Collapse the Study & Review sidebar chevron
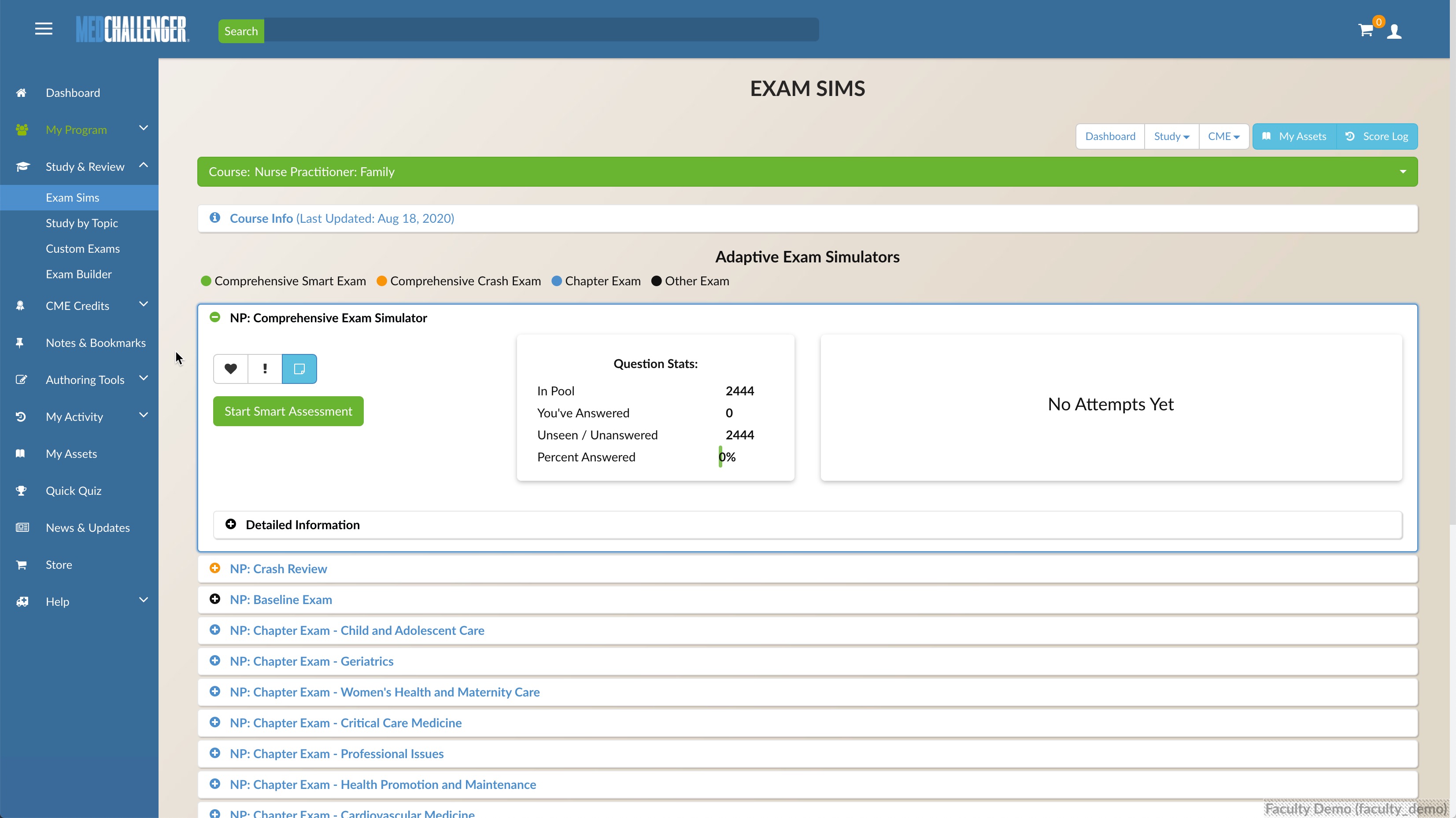The width and height of the screenshot is (1456, 818). click(x=144, y=166)
